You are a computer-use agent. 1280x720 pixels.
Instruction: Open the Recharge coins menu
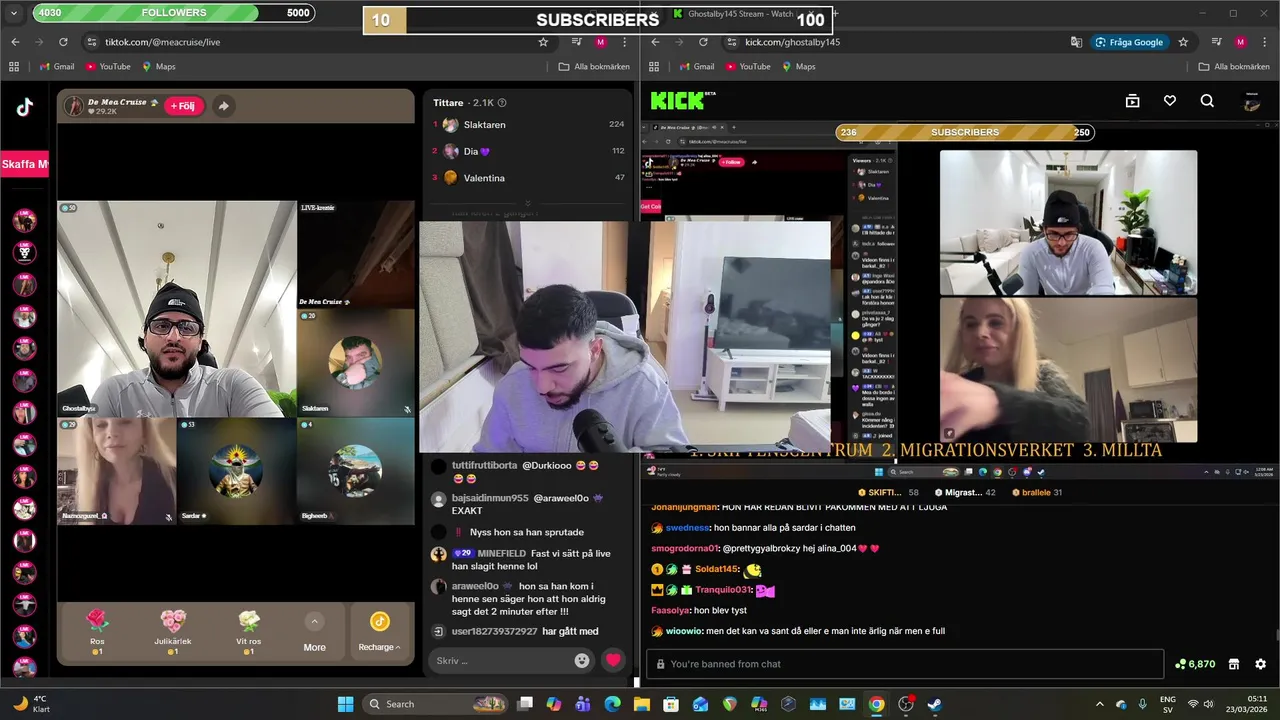pos(379,632)
